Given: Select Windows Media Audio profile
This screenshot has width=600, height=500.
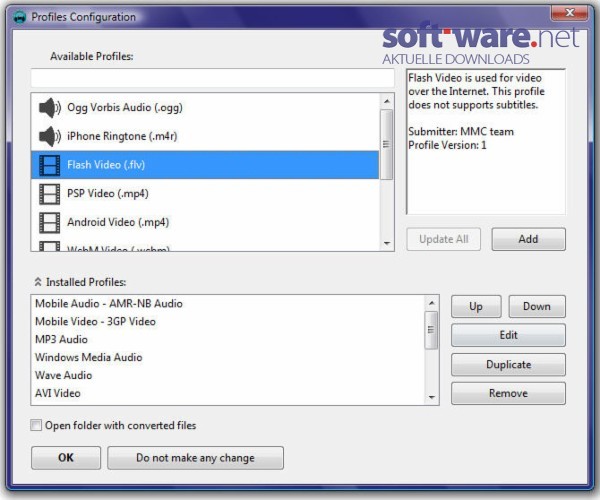Looking at the screenshot, I should (228, 357).
